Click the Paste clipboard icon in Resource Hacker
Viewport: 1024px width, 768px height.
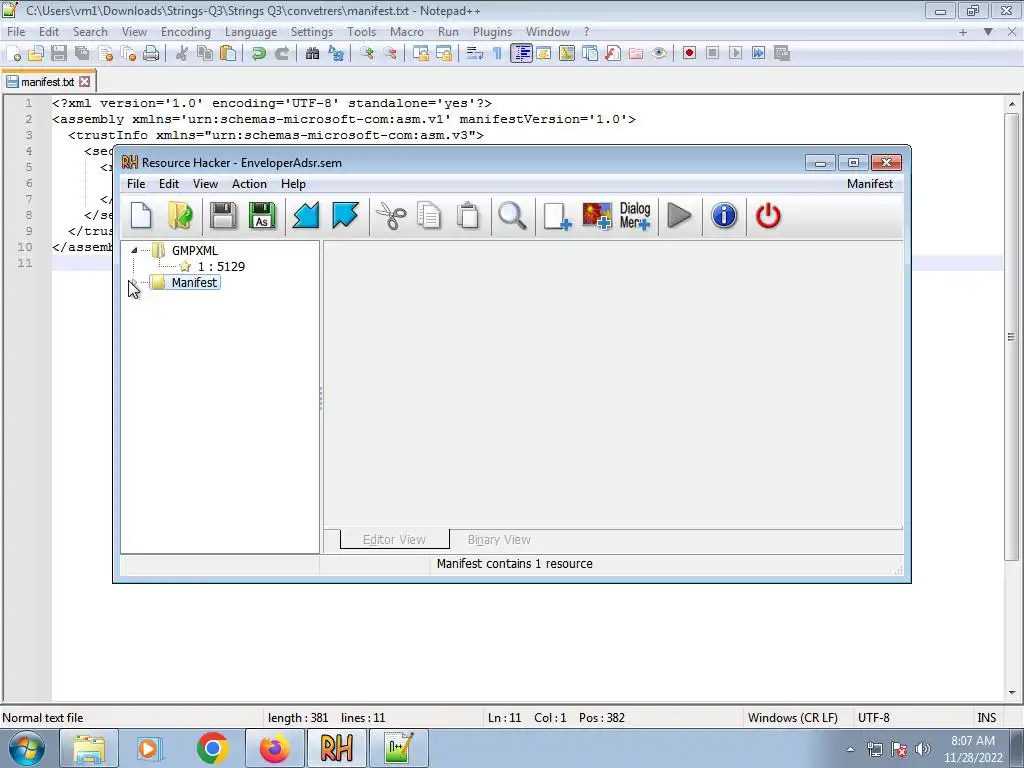click(468, 216)
